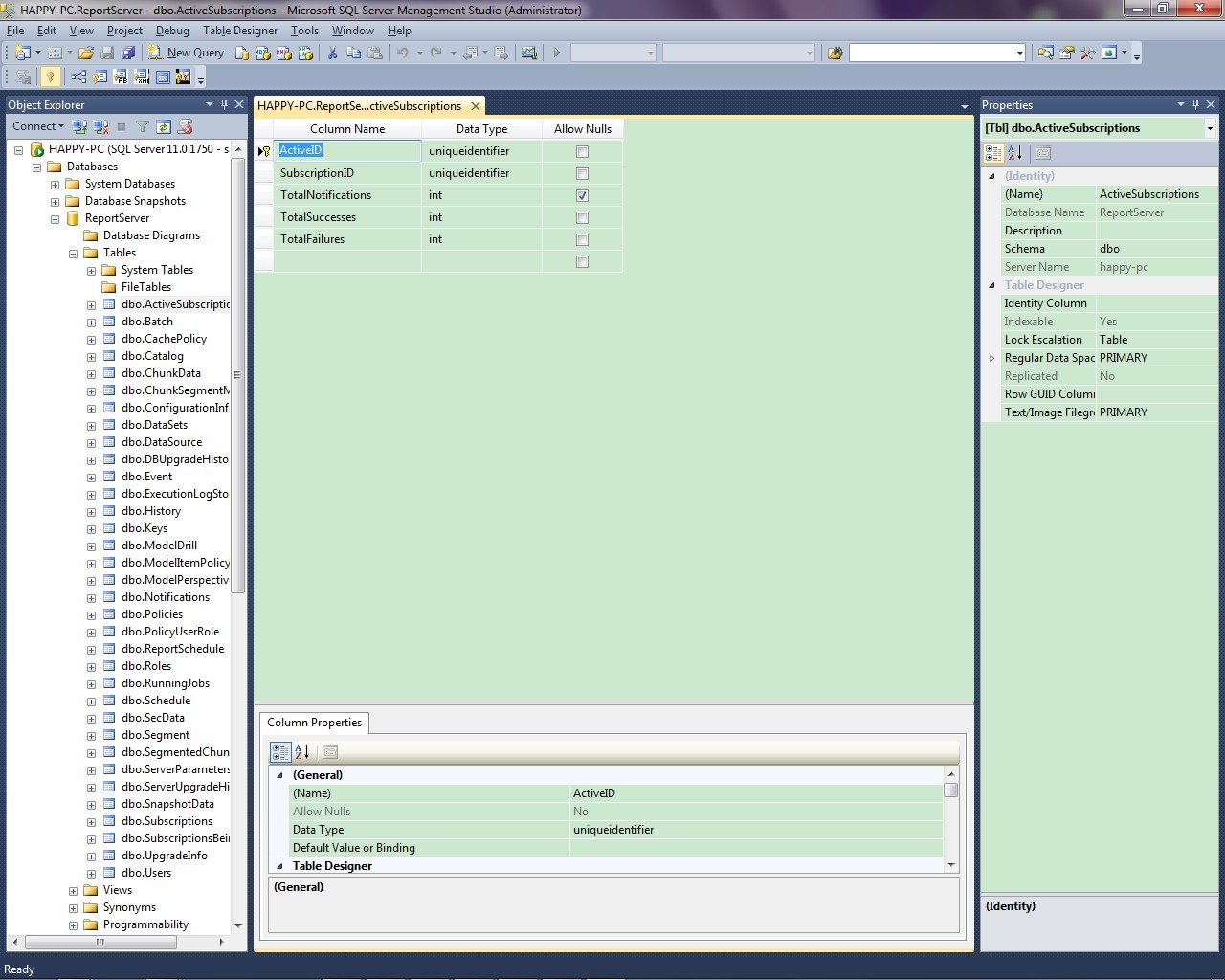Click the Cut scissors icon

tap(332, 54)
